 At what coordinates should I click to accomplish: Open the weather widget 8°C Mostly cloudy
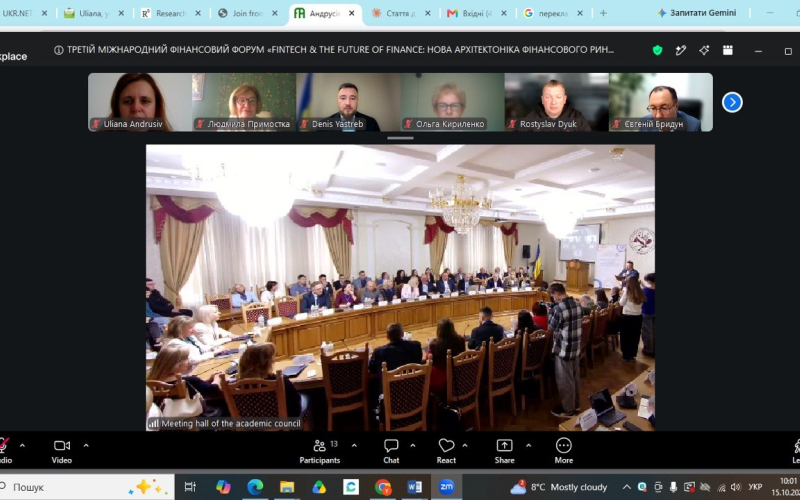coord(559,487)
